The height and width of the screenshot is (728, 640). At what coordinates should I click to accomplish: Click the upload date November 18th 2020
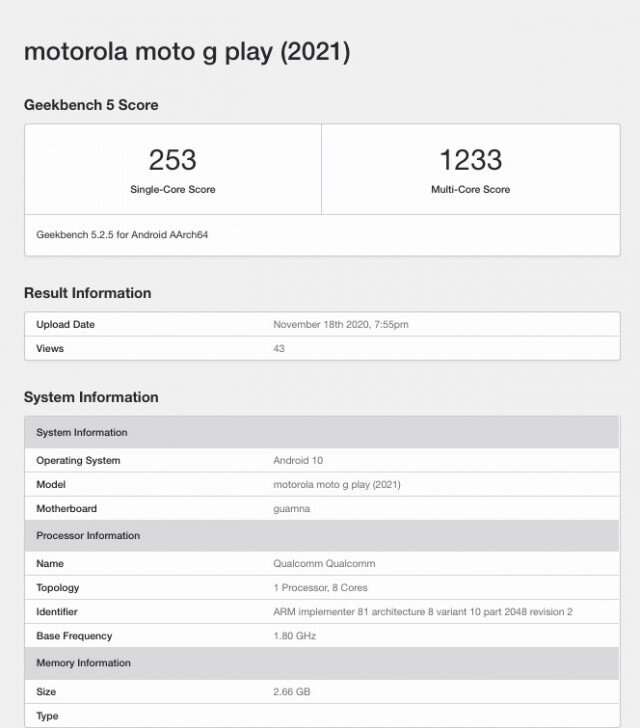[x=341, y=325]
